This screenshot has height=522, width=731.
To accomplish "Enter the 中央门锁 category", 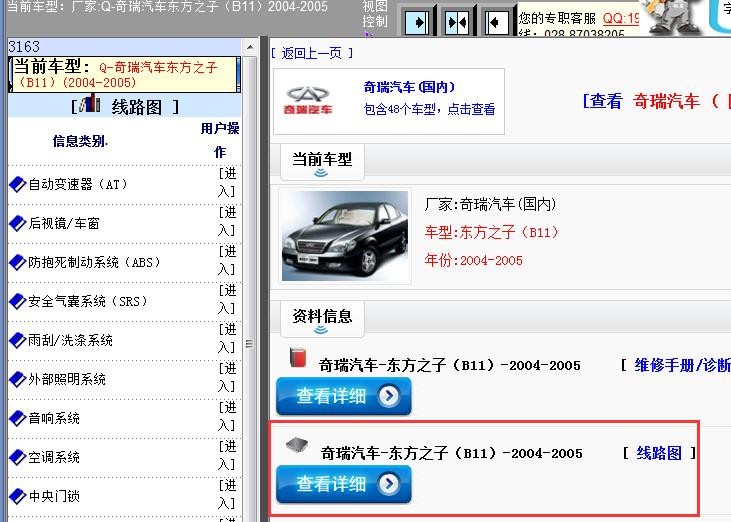I will 228,494.
